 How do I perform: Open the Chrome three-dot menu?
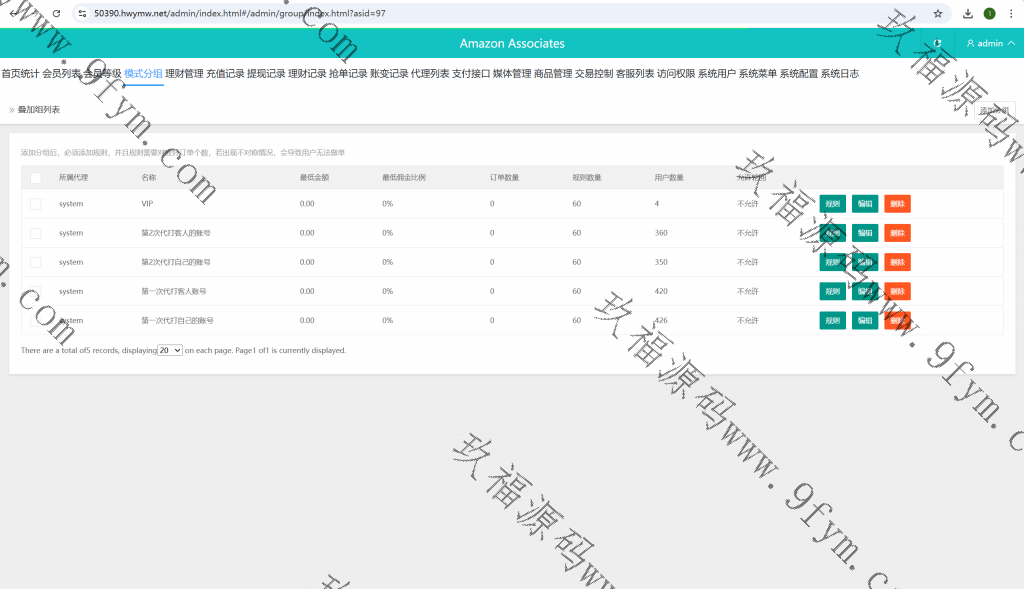click(1011, 14)
